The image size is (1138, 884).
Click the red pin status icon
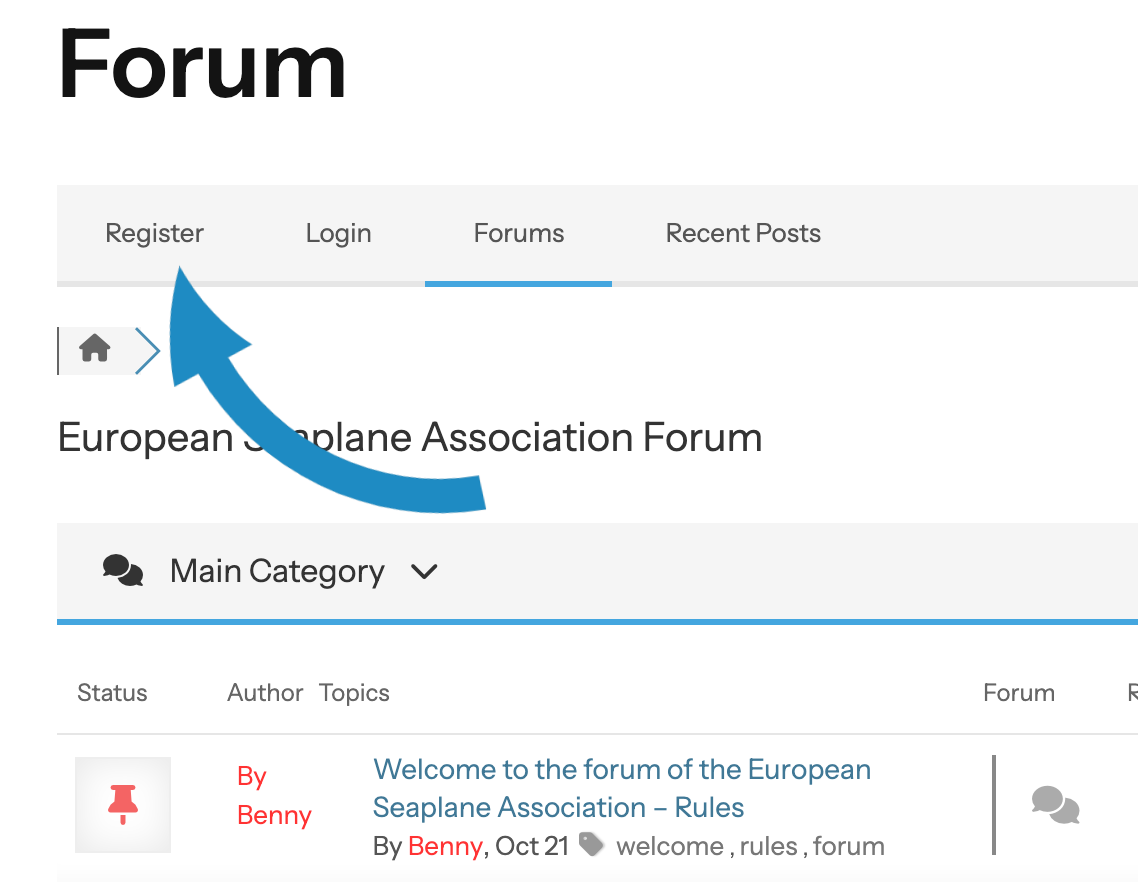[x=123, y=804]
